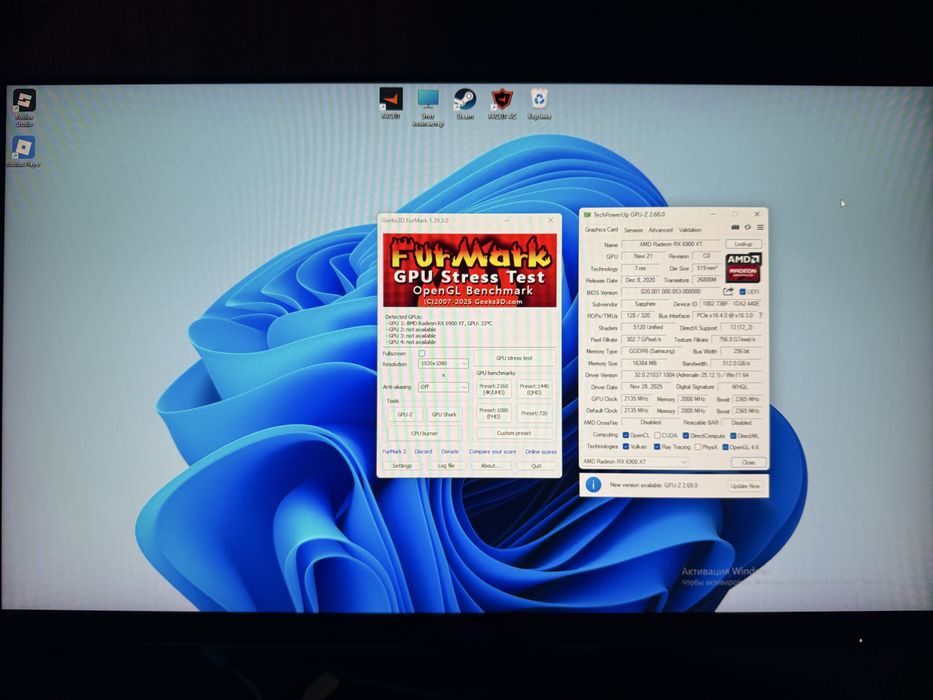Open the Online scores link

coord(541,452)
